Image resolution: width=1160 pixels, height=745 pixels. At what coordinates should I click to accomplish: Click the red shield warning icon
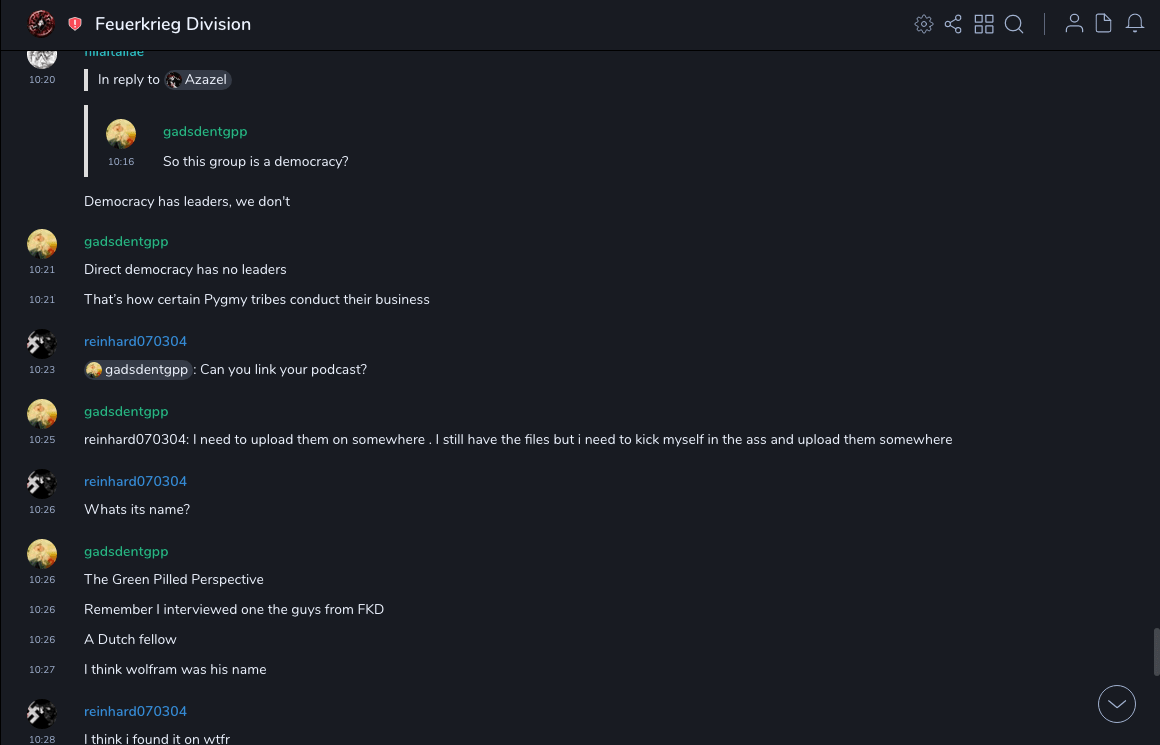click(75, 24)
